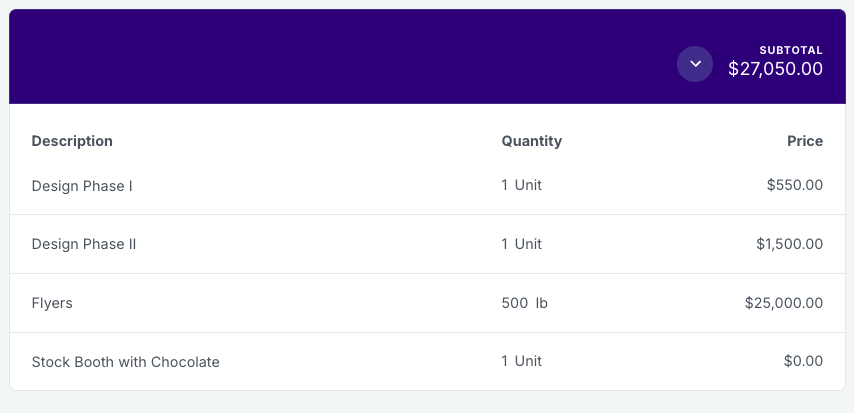Click the $1,500.00 price
The height and width of the screenshot is (413, 854).
pyautogui.click(x=789, y=244)
